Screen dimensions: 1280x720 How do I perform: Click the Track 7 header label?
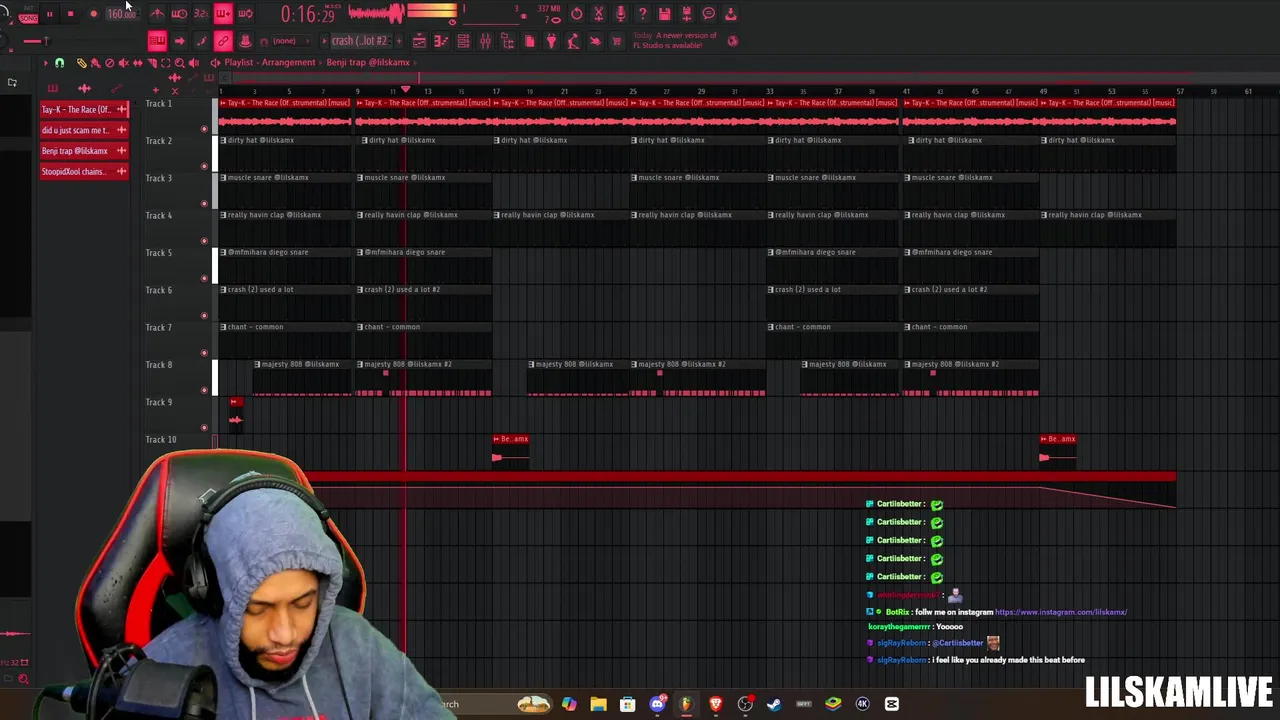point(159,328)
